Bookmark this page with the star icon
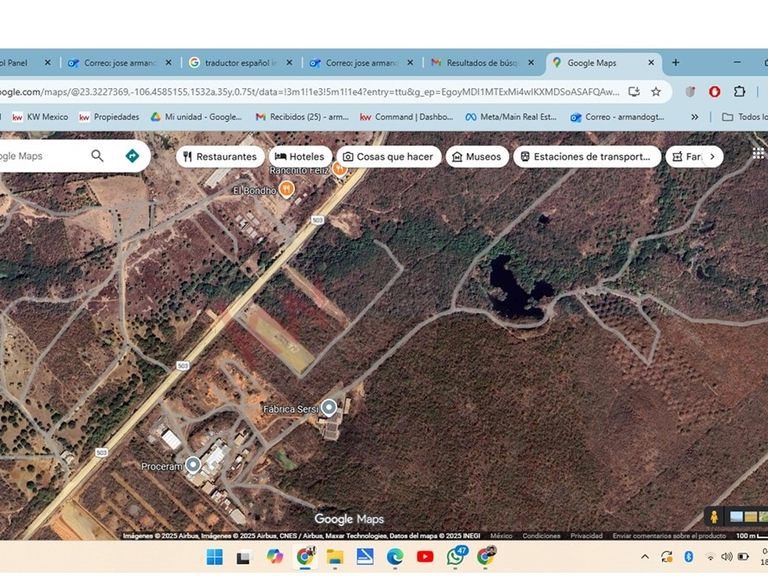Screen dimensions: 768x576 tap(656, 91)
